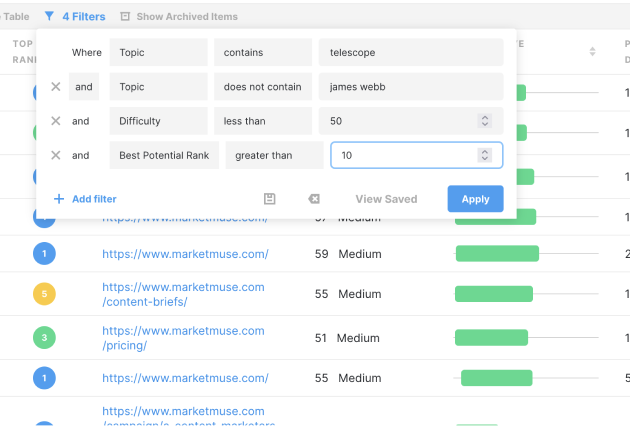Open Topic field dropdown in first filter row
Viewport: 630px width, 426px height.
[x=159, y=52]
